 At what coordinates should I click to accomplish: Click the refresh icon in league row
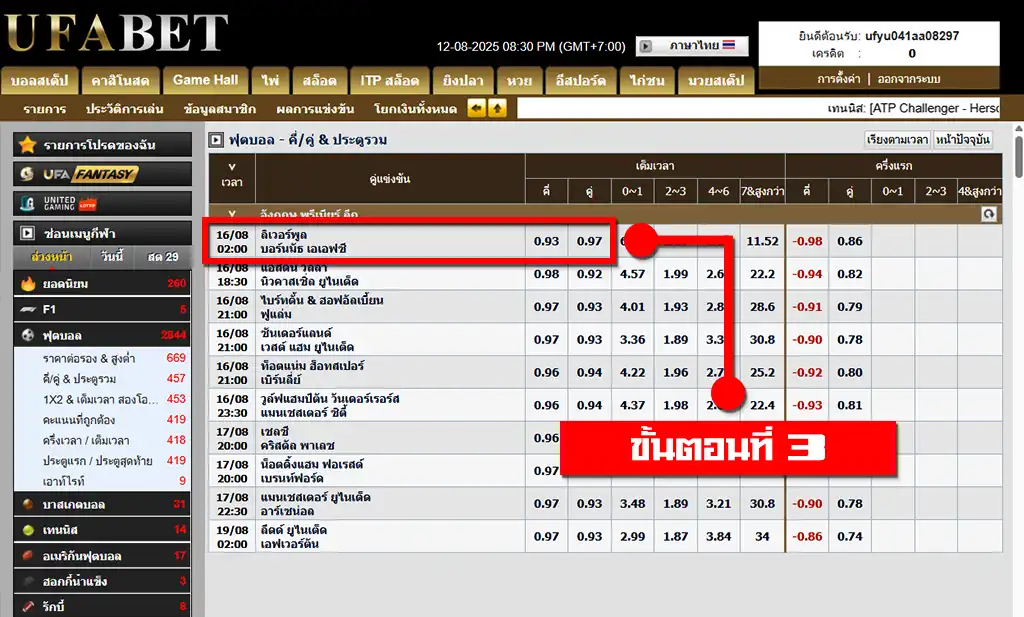(989, 214)
